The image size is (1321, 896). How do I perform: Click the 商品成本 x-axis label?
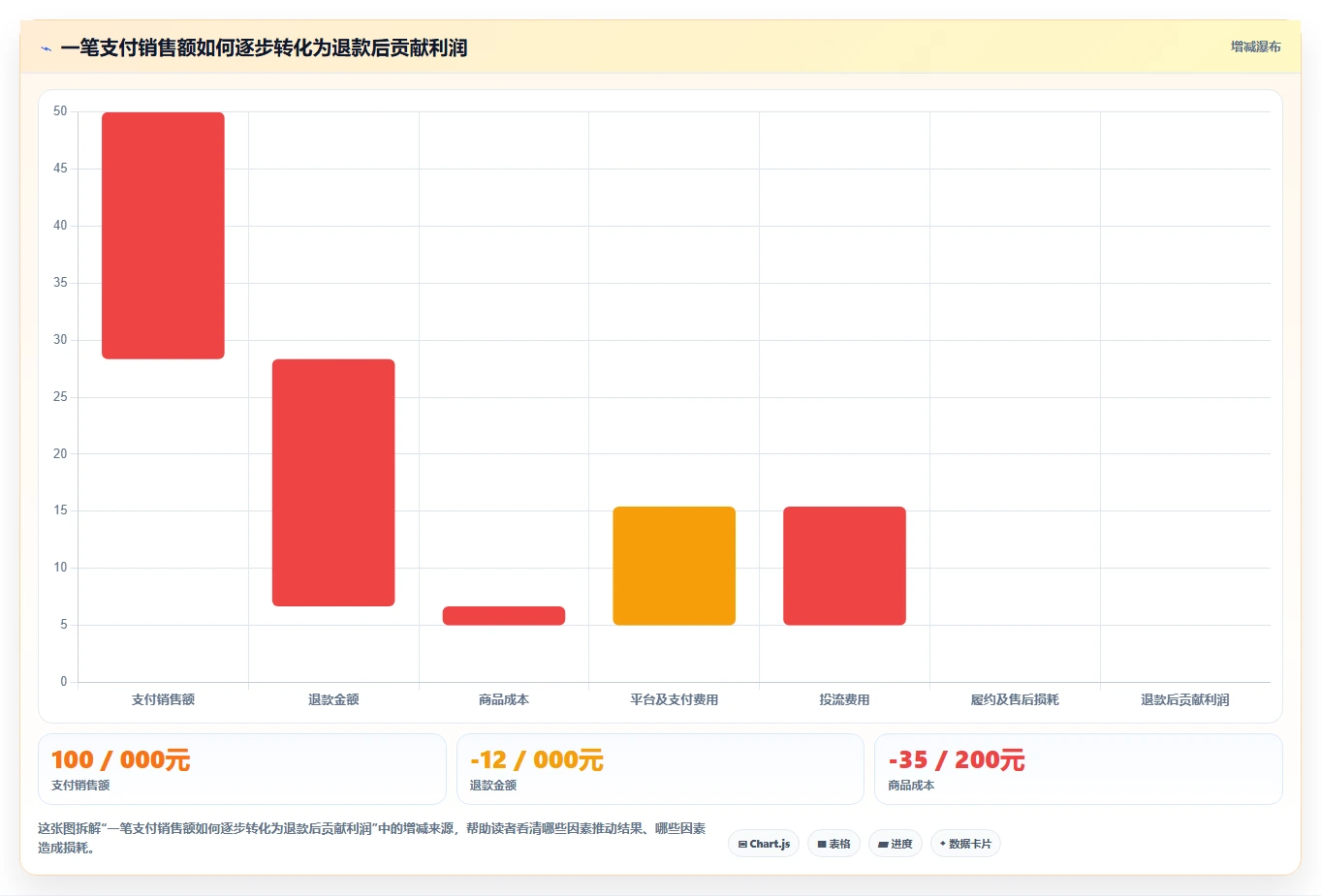click(x=504, y=699)
